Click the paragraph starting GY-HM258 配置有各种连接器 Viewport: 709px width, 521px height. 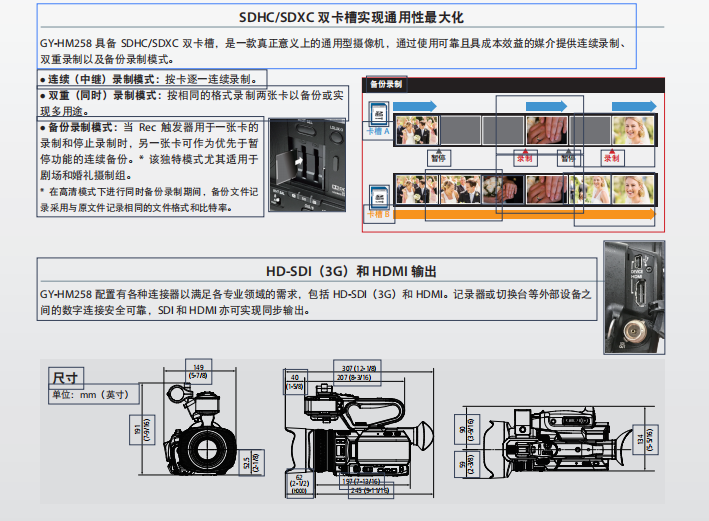point(316,302)
